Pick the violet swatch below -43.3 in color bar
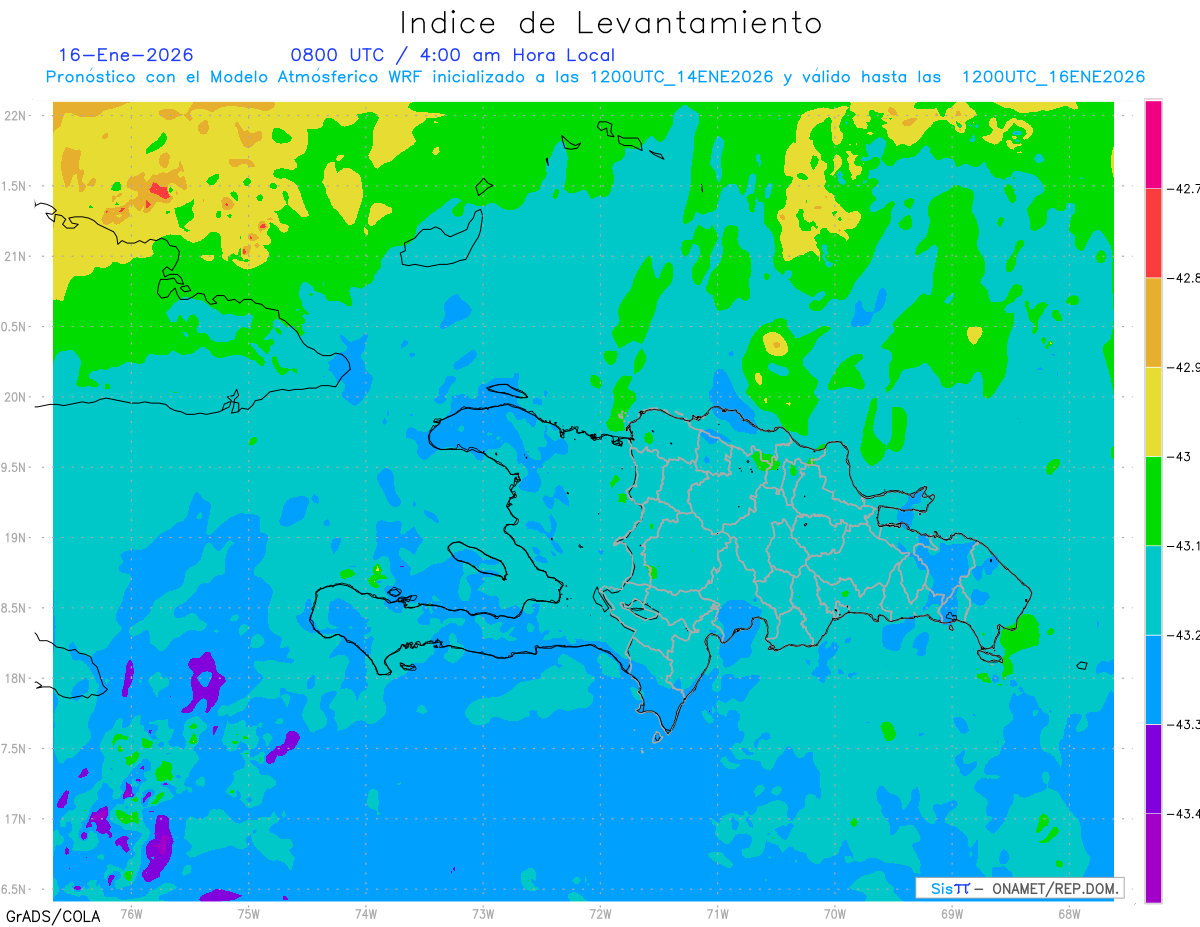This screenshot has width=1200, height=927. (1153, 768)
